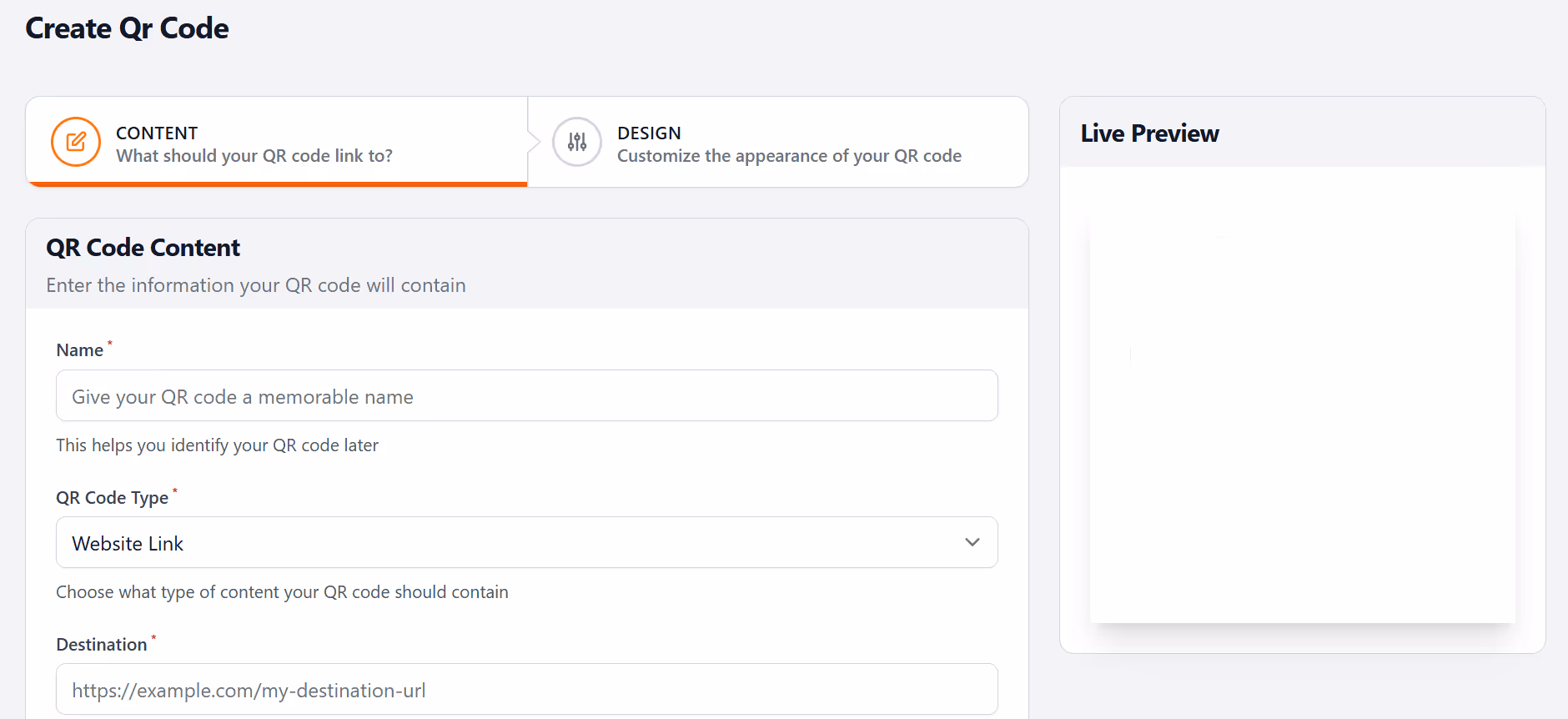Click the helper text under the Name field
The image size is (1568, 719).
(x=217, y=445)
